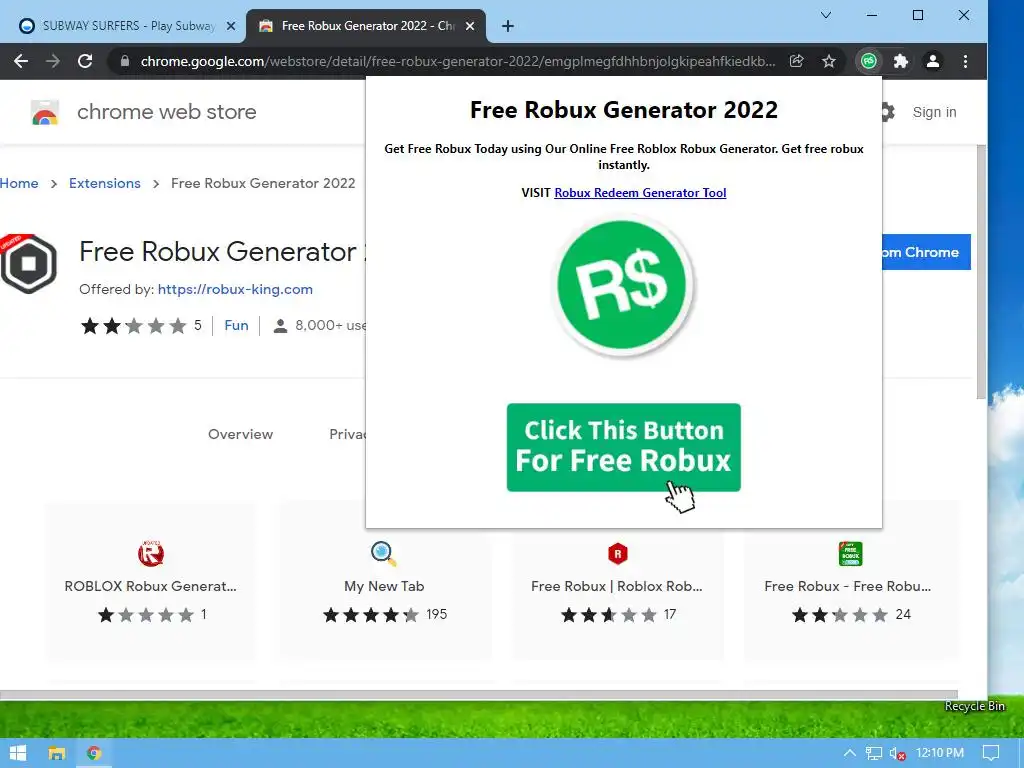The image size is (1024, 768).
Task: Go to Home breadcrumb link
Action: click(19, 184)
